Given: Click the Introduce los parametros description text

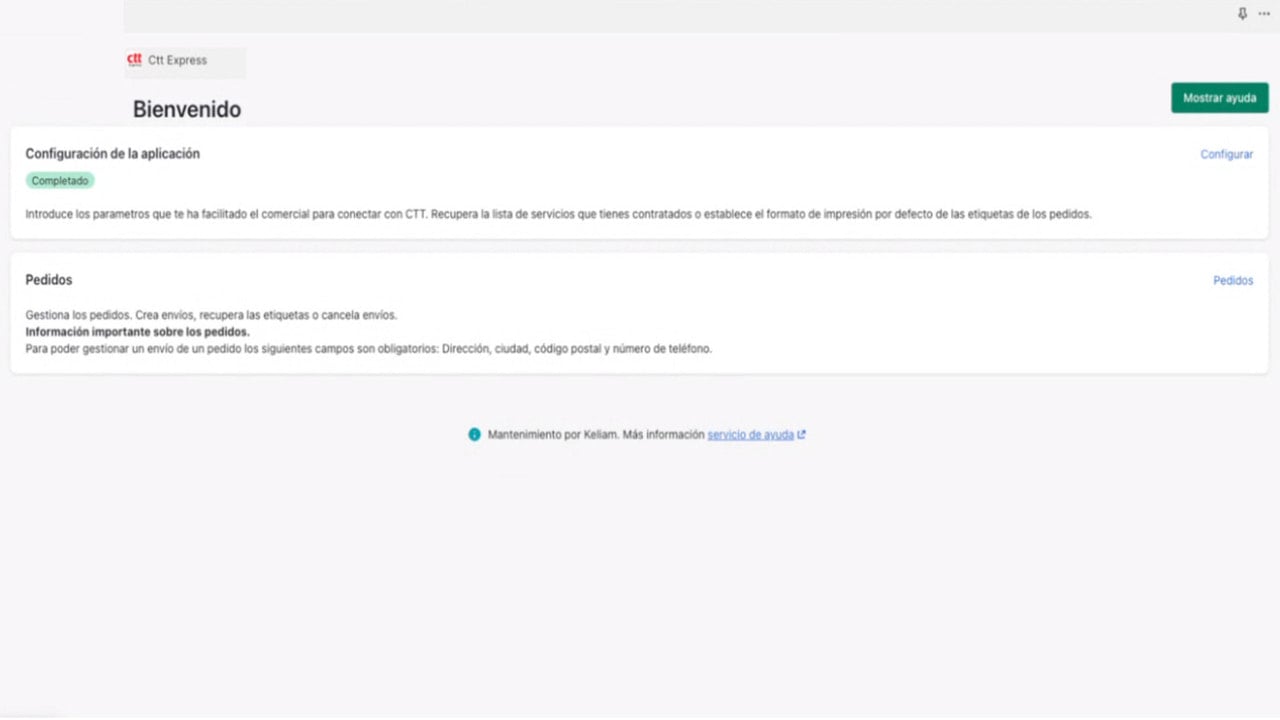Looking at the screenshot, I should coord(558,214).
